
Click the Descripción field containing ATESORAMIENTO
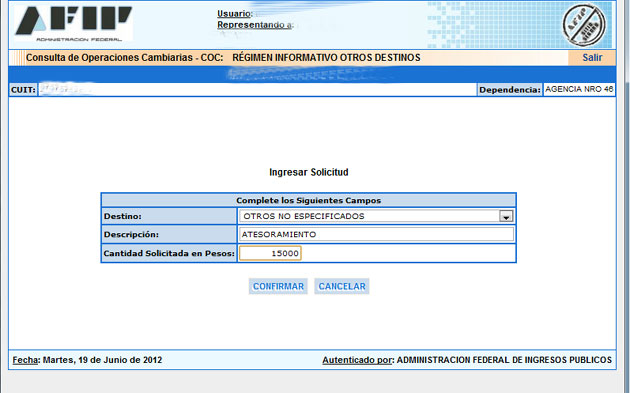point(376,234)
